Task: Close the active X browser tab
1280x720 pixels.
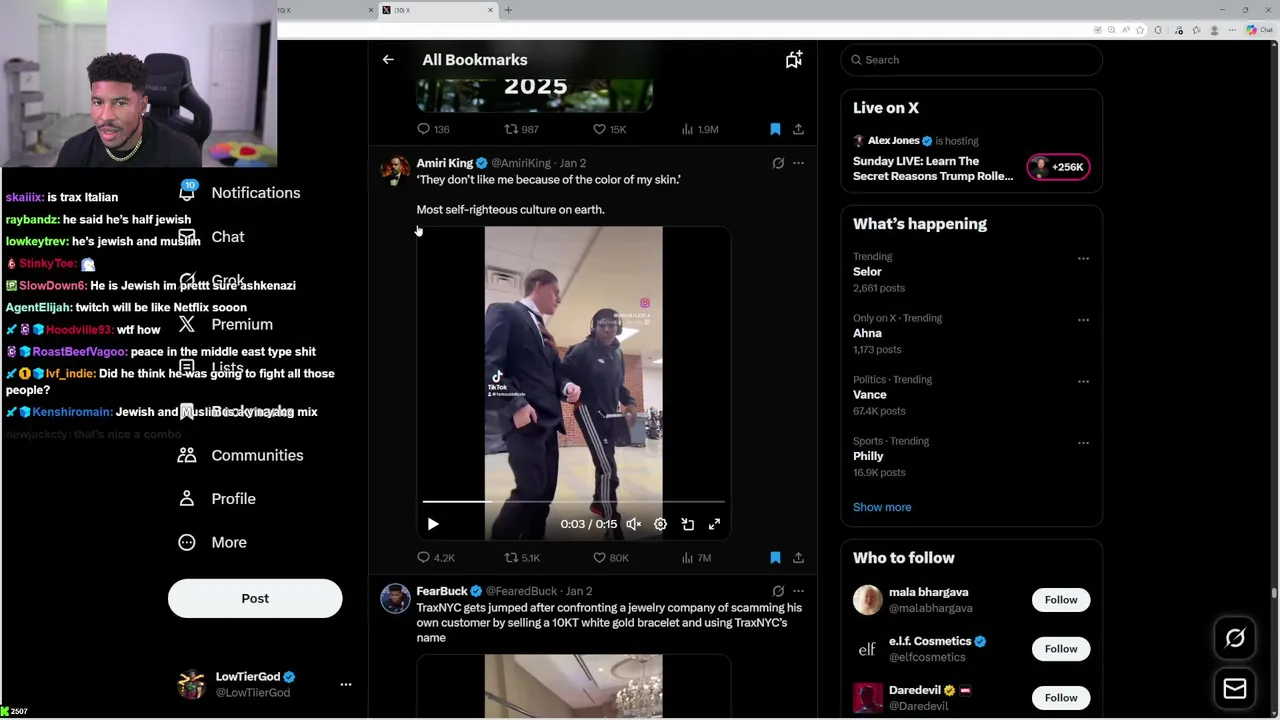Action: point(490,10)
